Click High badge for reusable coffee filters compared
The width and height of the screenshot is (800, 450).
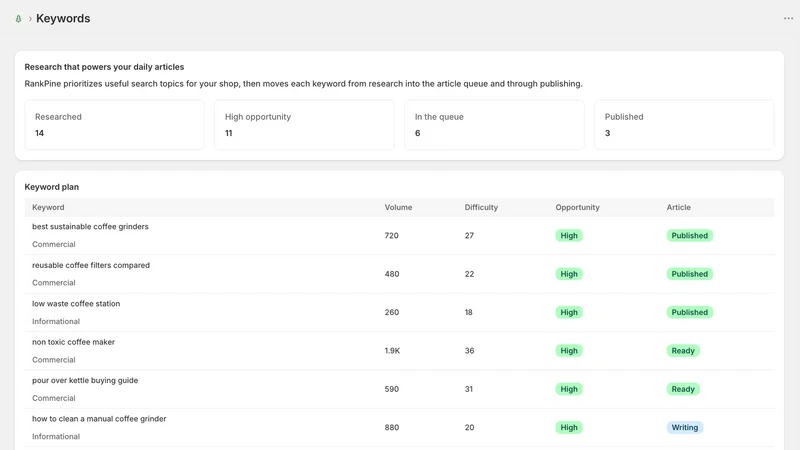[x=569, y=274]
